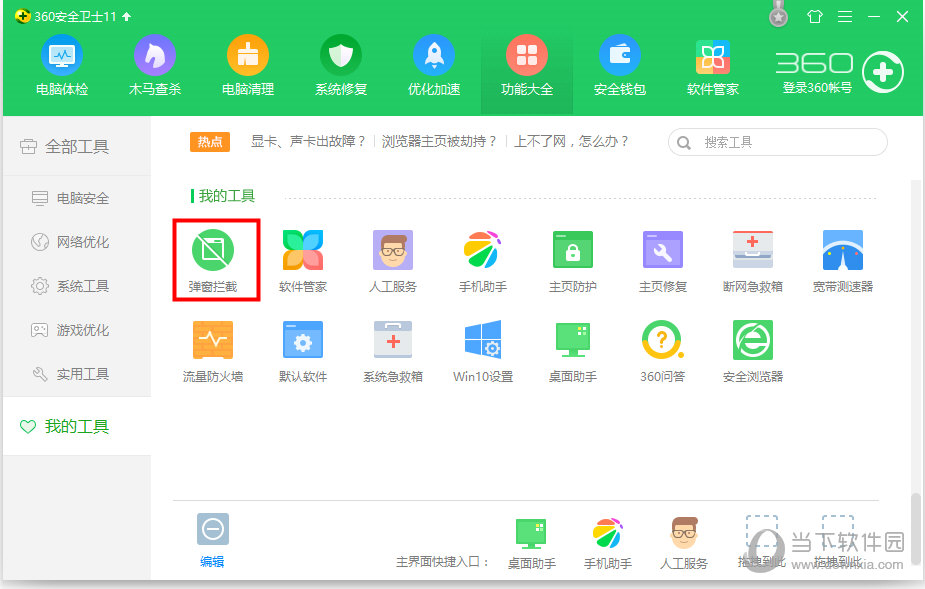Launch 断网急救箱 tool
Viewport: 925px width, 589px height.
click(x=753, y=261)
